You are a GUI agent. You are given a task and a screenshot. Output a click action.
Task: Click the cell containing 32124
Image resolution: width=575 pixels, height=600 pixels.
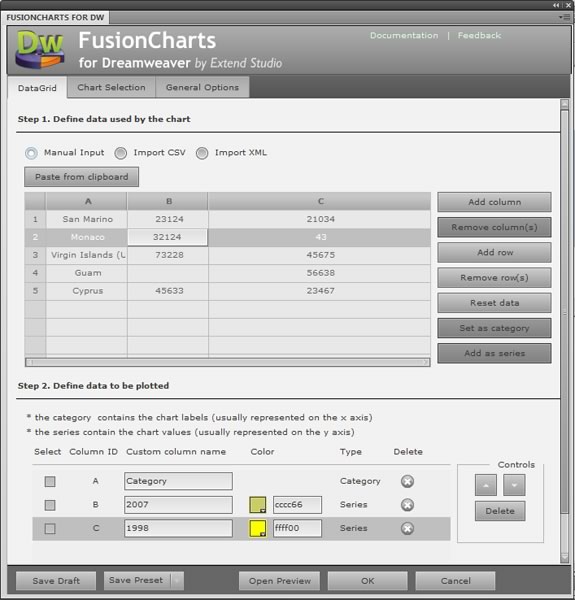pos(168,237)
